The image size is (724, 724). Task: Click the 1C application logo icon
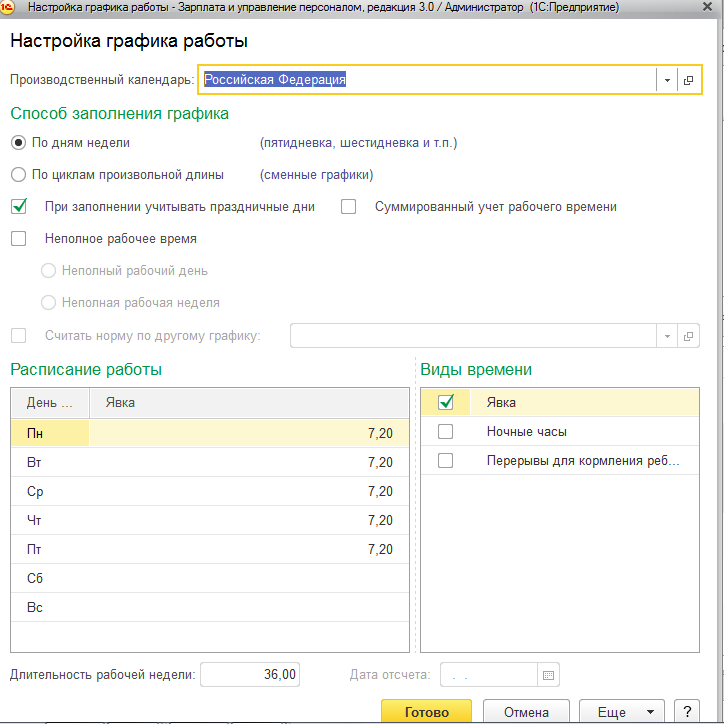pyautogui.click(x=7, y=7)
